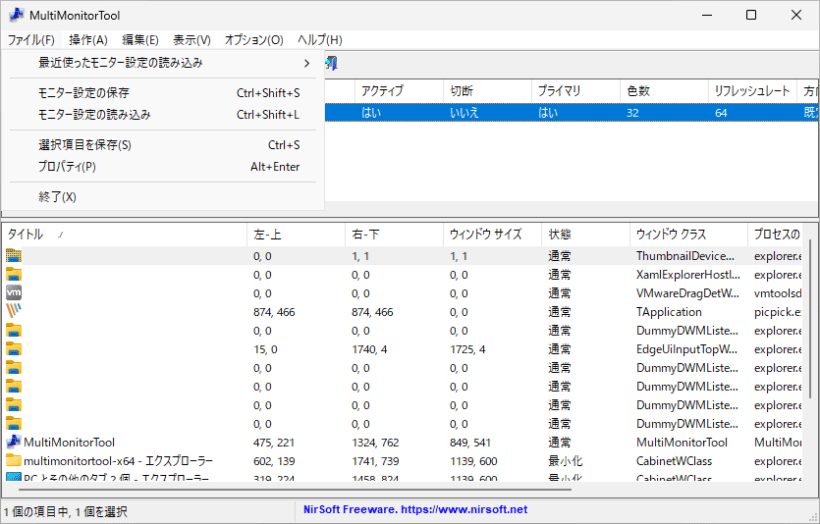820x524 pixels.
Task: Select the picpick TApplication row icon
Action: pyautogui.click(x=14, y=312)
